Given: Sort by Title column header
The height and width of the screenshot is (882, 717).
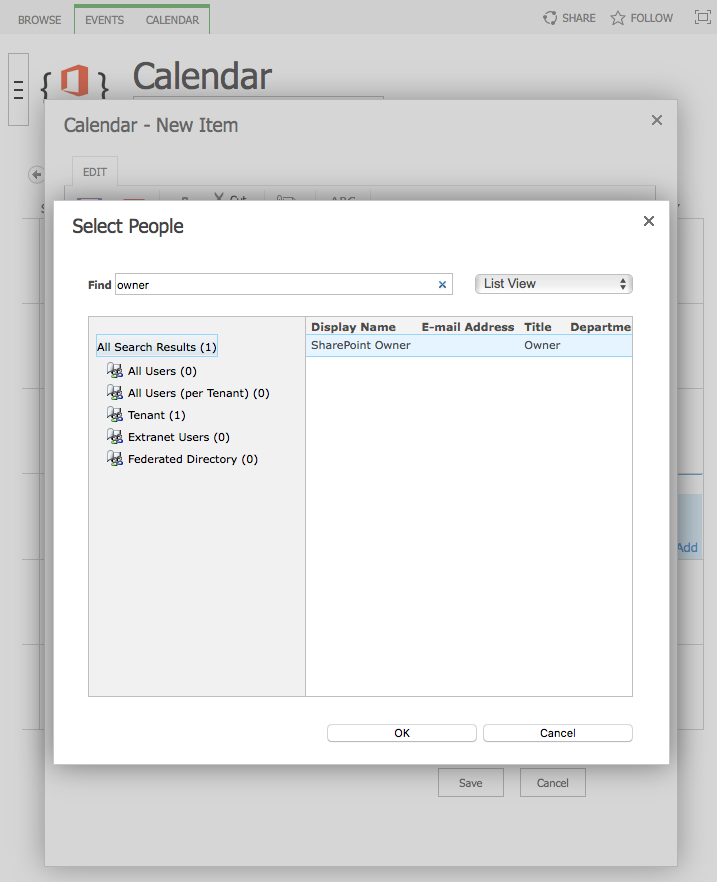Looking at the screenshot, I should point(538,327).
